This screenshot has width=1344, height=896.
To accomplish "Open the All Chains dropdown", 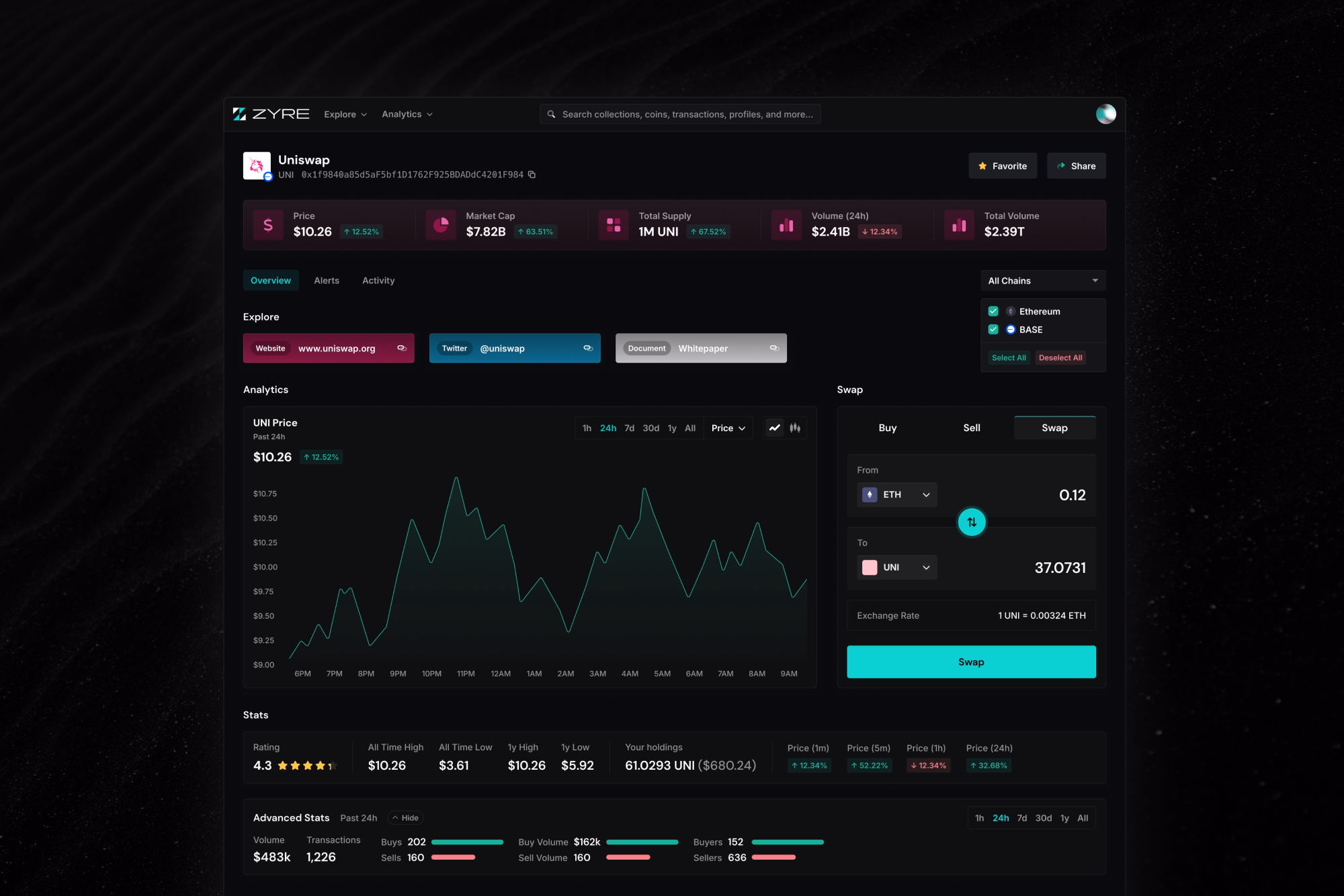I will click(1042, 281).
